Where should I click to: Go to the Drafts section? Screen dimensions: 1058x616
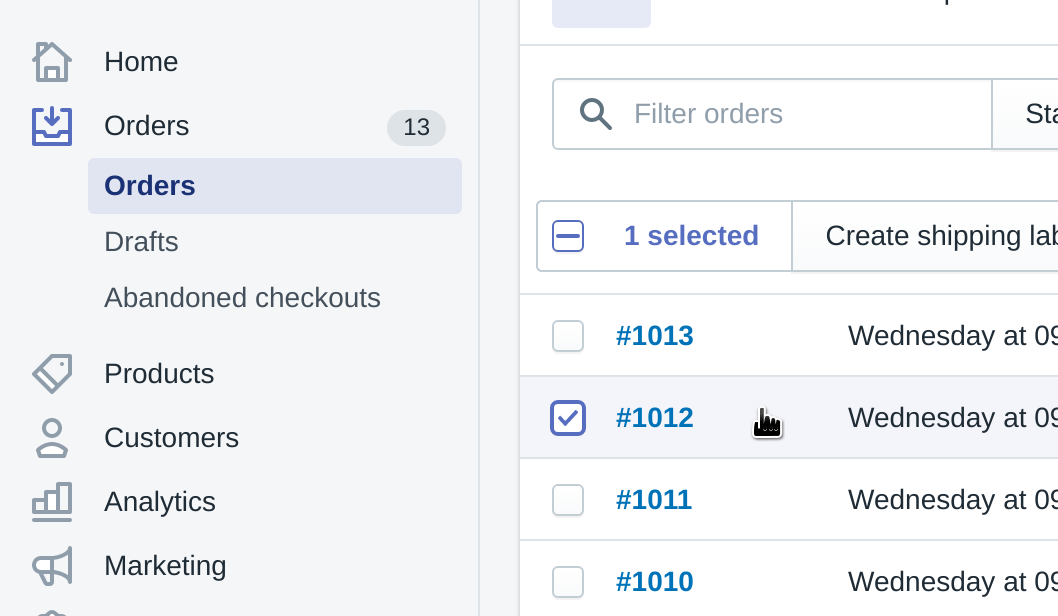tap(141, 242)
